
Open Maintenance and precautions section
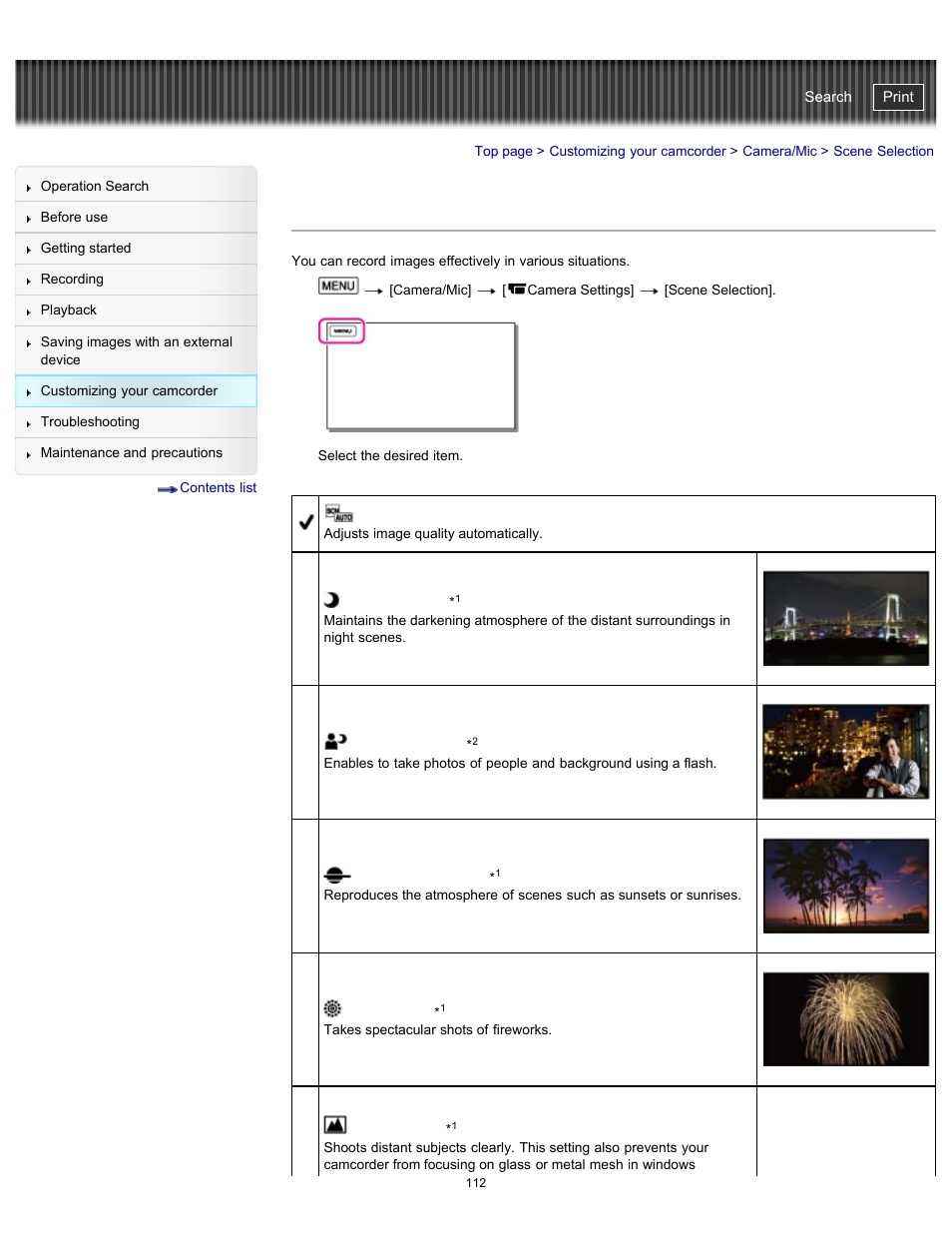coord(132,452)
